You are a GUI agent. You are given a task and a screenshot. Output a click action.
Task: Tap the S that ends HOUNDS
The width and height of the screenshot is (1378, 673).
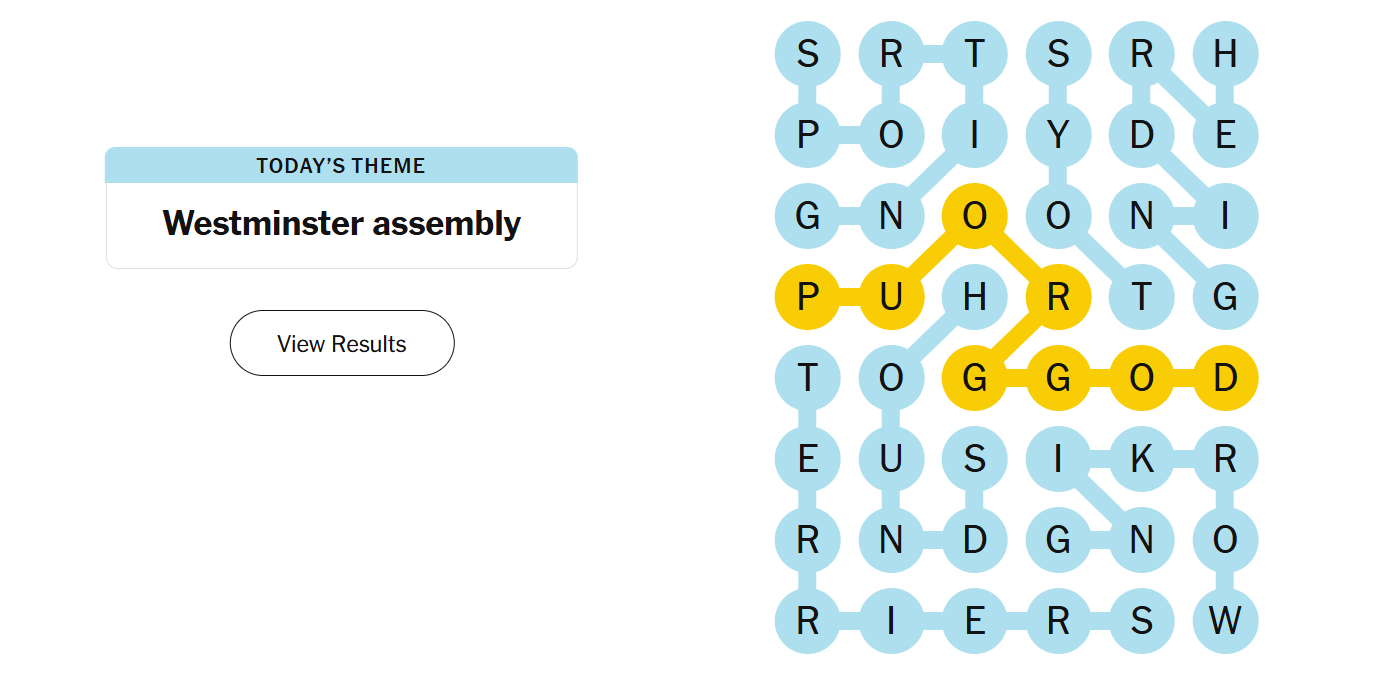(974, 459)
